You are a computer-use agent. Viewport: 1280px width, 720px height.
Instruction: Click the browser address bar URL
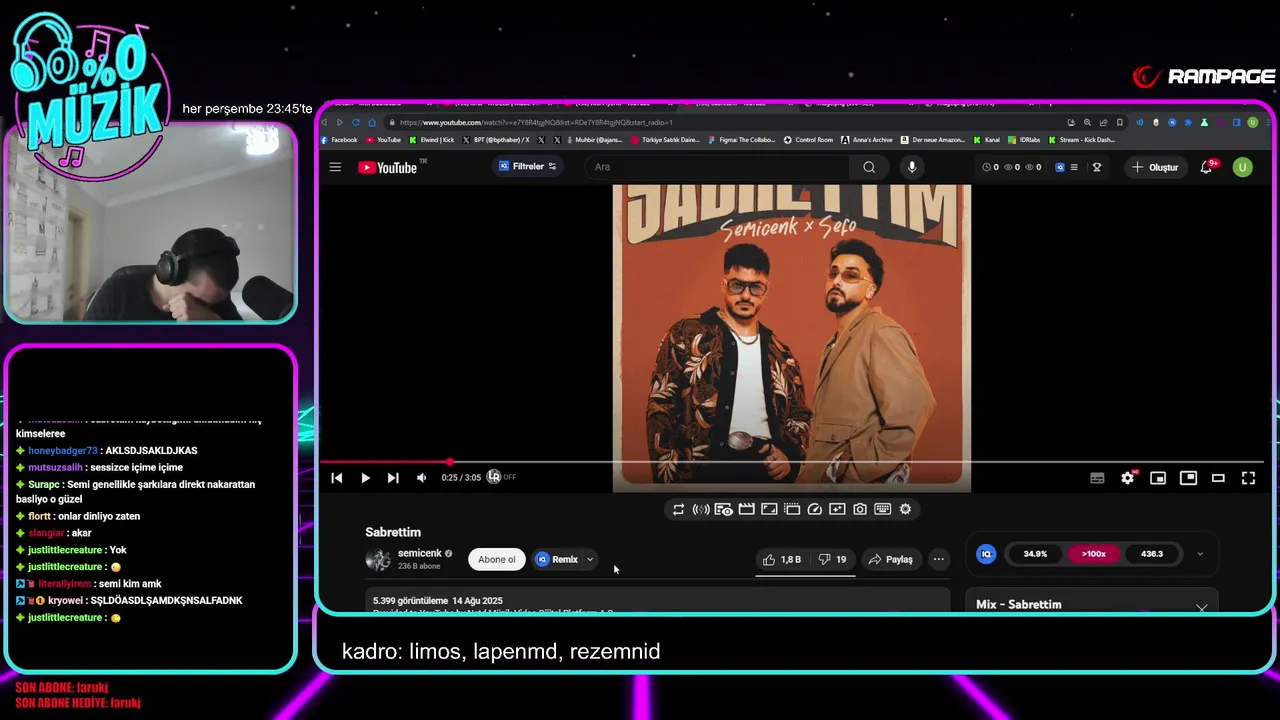click(536, 122)
